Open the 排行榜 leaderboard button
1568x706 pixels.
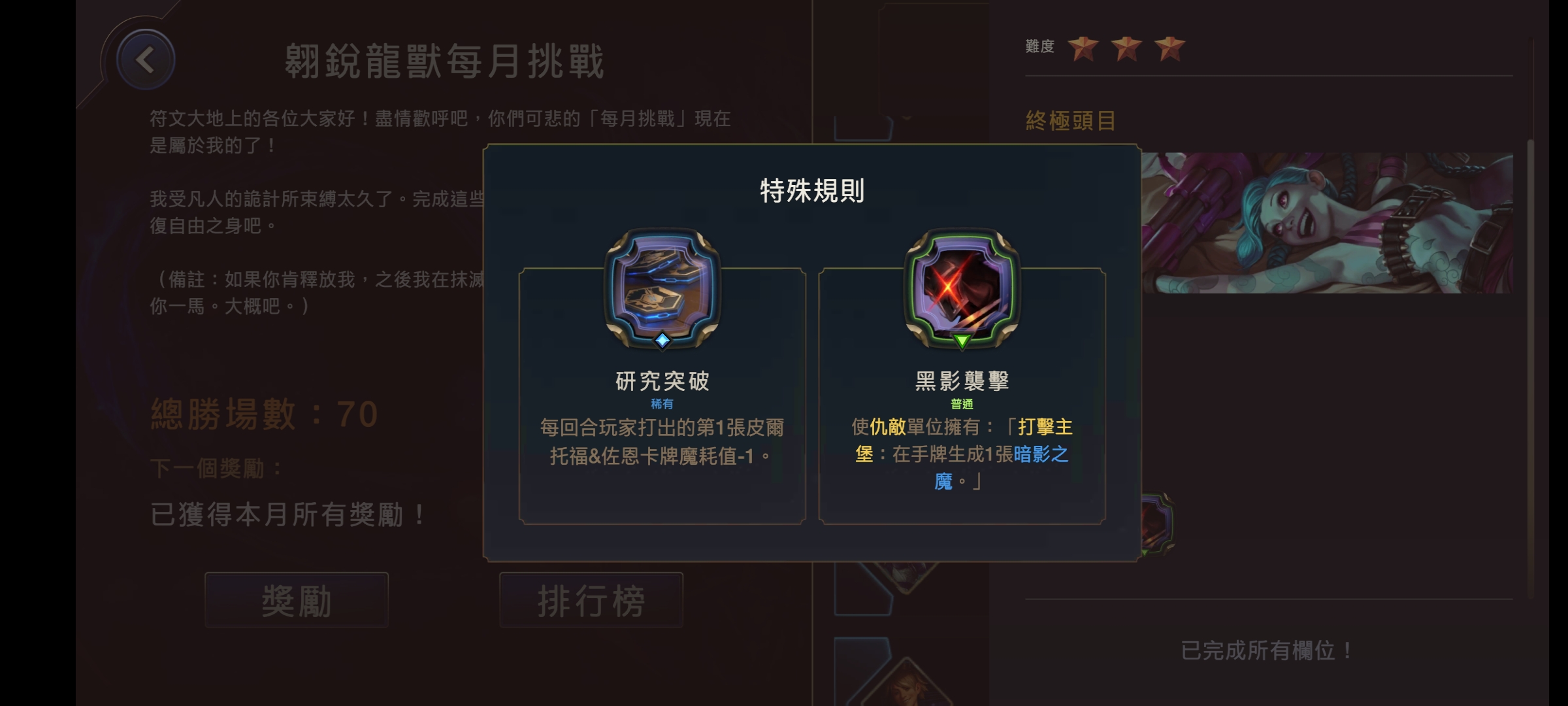(x=591, y=600)
